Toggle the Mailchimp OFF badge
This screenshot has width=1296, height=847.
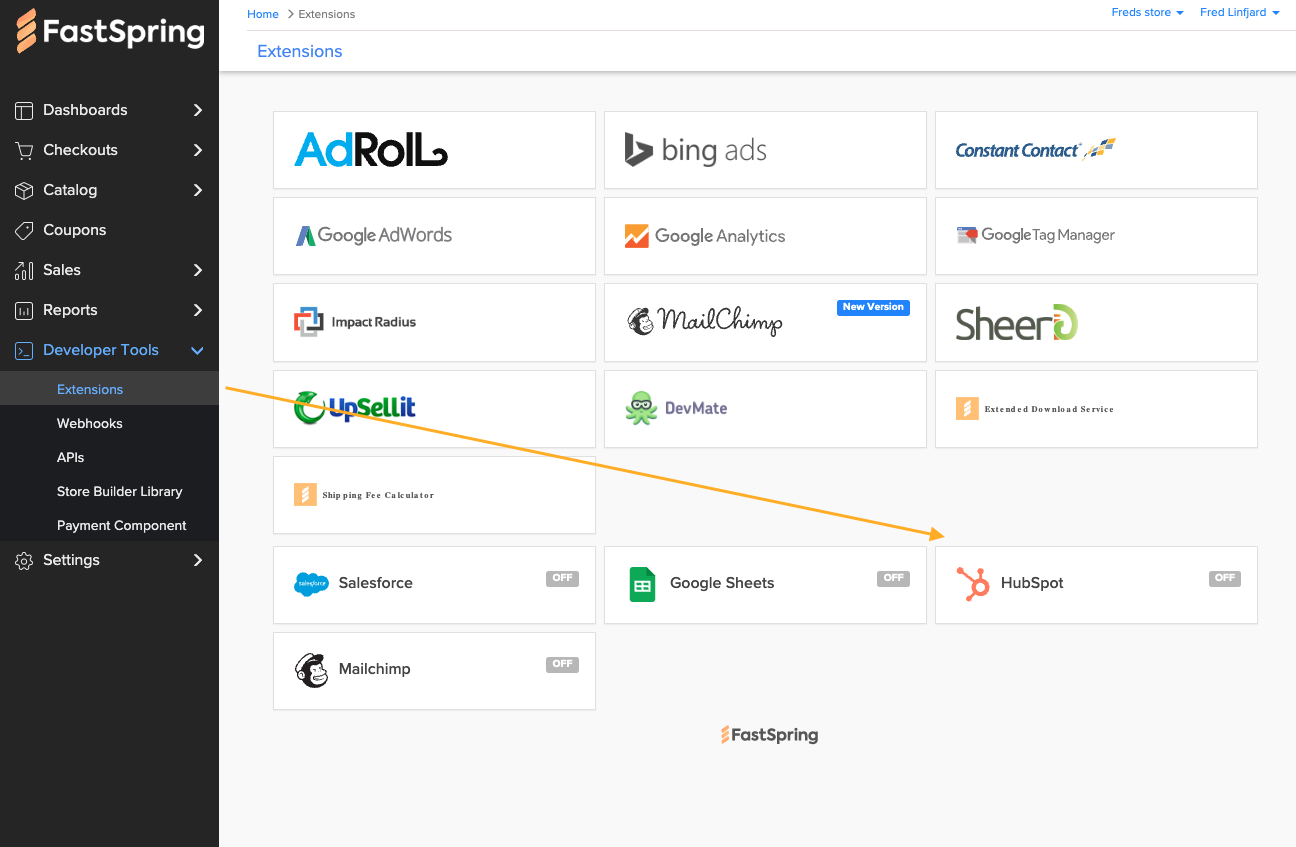562,664
